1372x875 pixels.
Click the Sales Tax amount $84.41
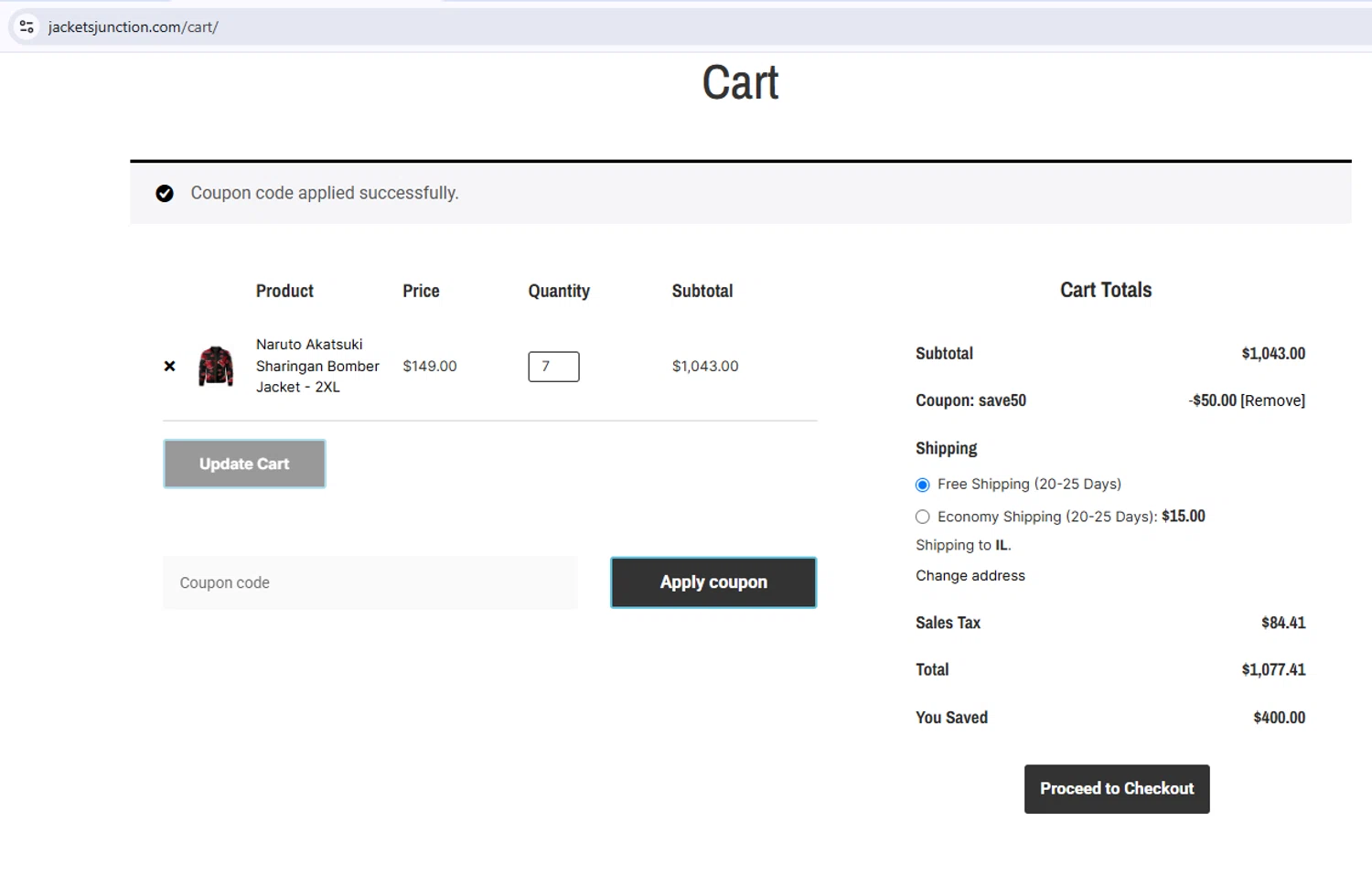point(1283,623)
